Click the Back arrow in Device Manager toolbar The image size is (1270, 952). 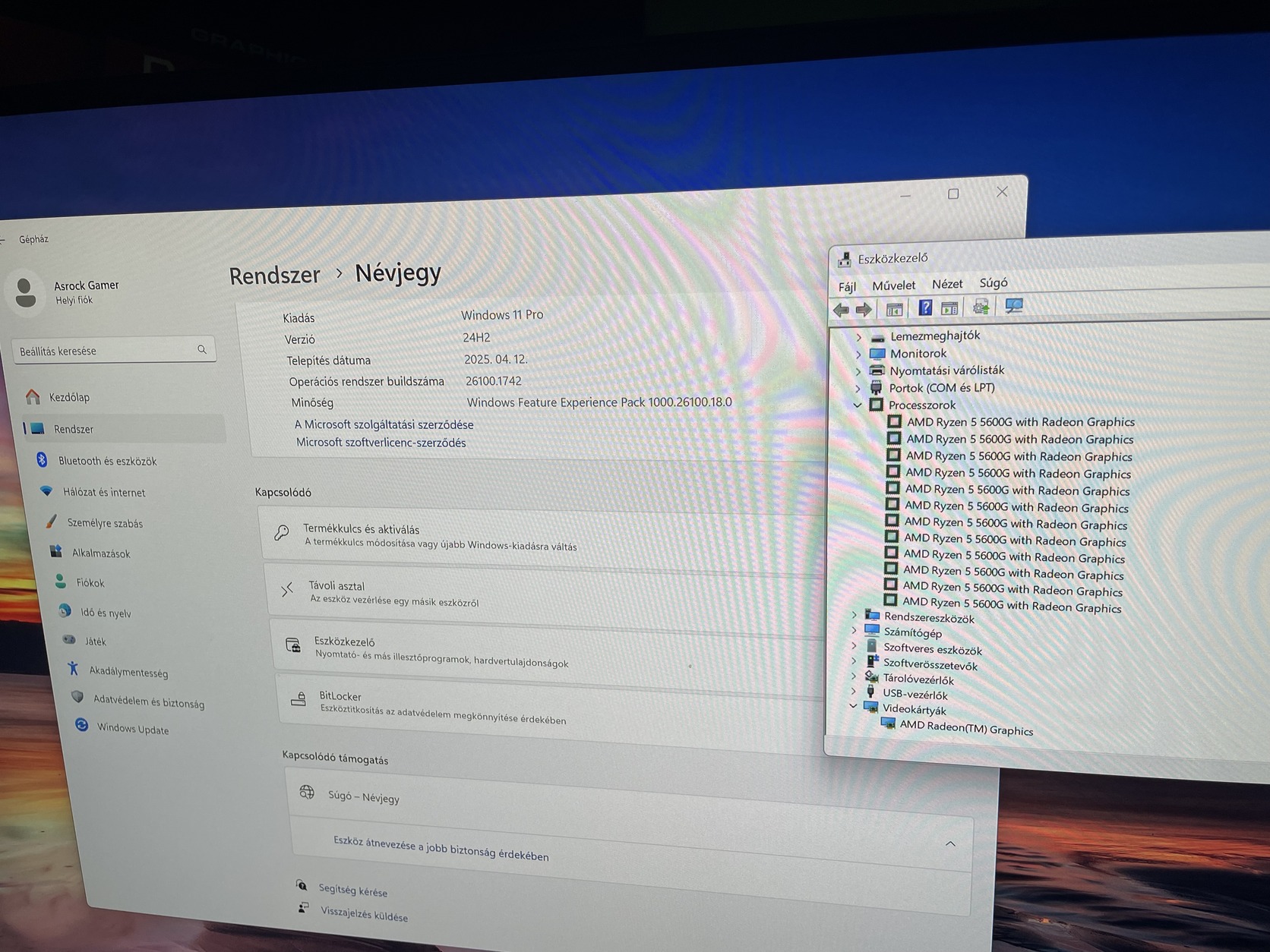(841, 310)
